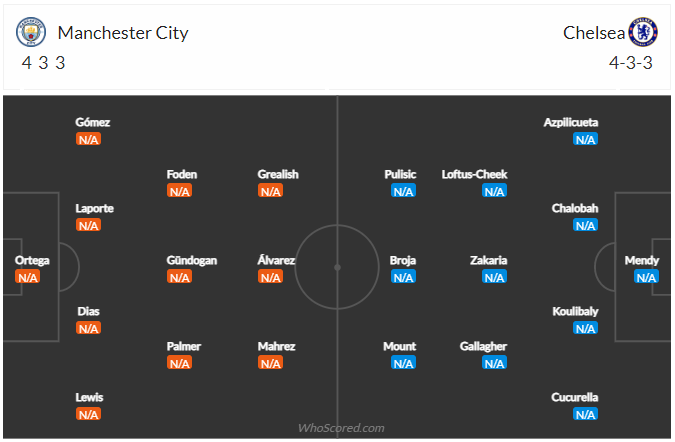The image size is (675, 442).
Task: Open the Chelsea team name link
Action: coord(594,33)
